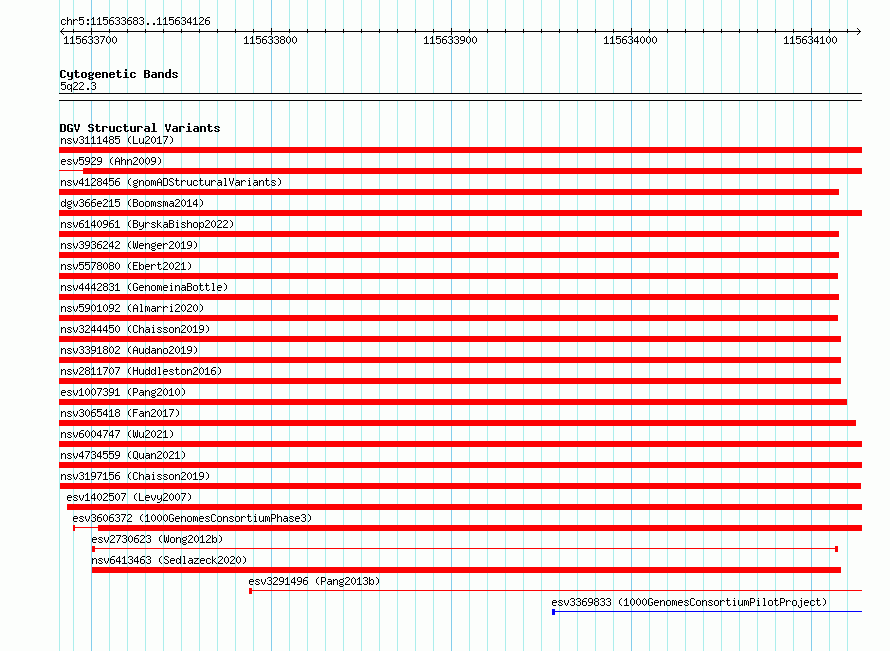Open nsv5578080 (Ebert2021) variant
This screenshot has width=890, height=651.
(126, 266)
